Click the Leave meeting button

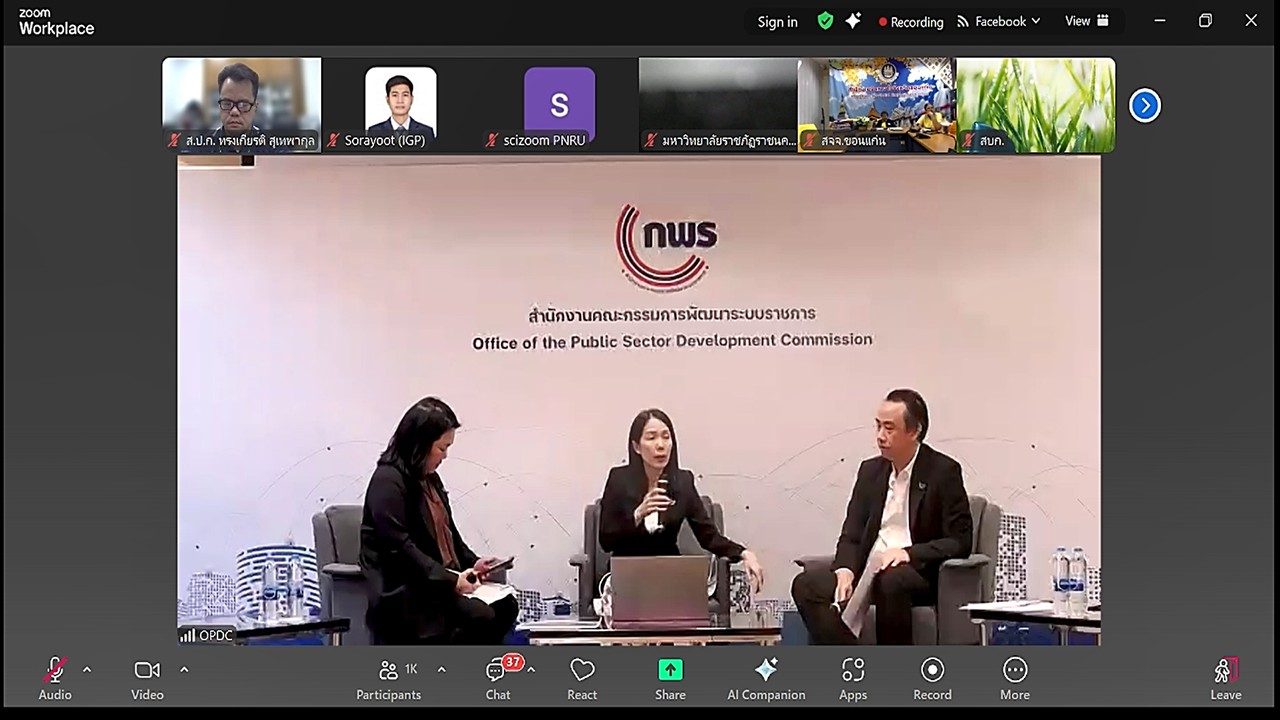[1226, 679]
